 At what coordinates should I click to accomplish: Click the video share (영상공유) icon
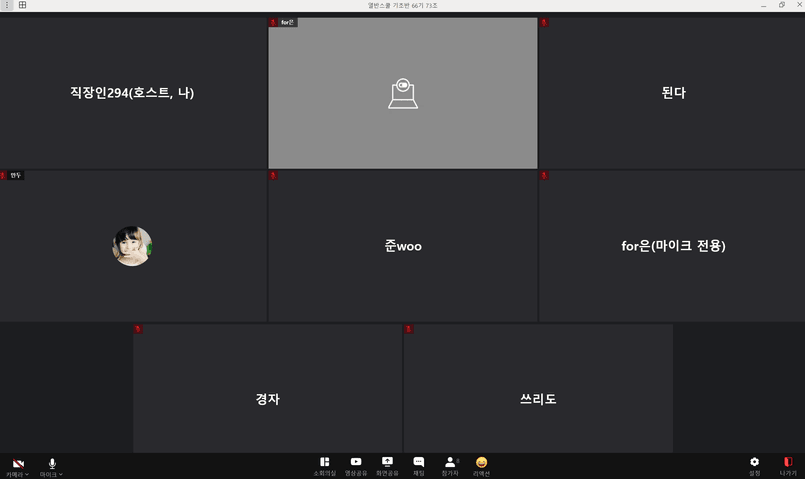[x=356, y=464]
